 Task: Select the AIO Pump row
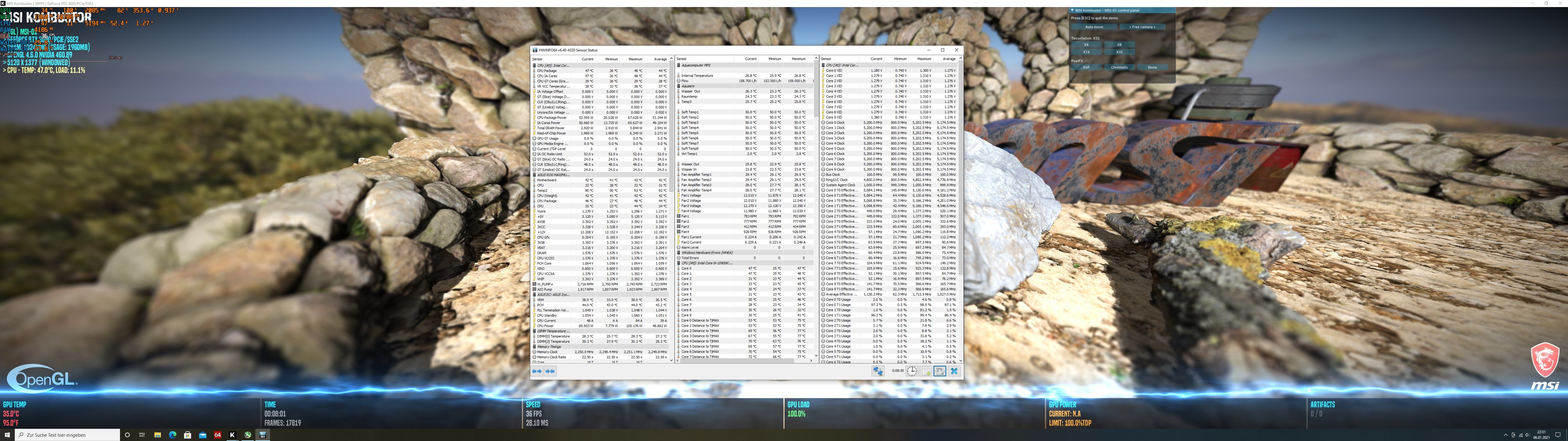(x=600, y=289)
